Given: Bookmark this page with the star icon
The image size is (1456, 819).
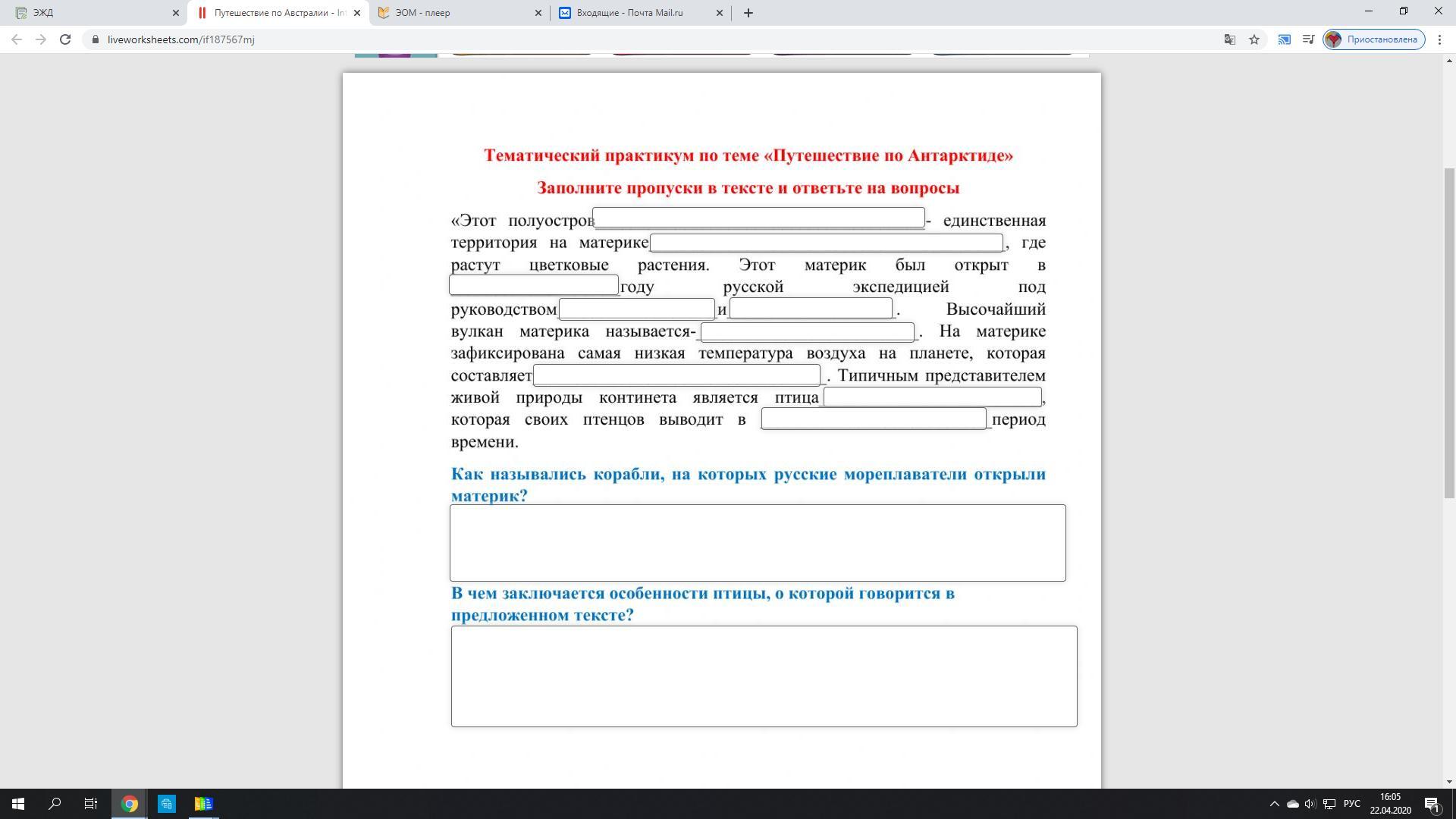Looking at the screenshot, I should 1254,39.
